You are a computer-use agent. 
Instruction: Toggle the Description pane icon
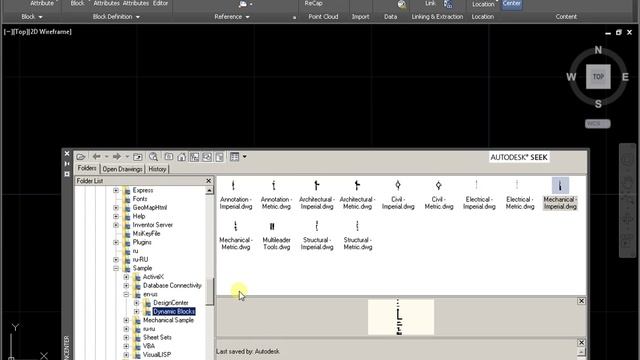pyautogui.click(x=220, y=157)
